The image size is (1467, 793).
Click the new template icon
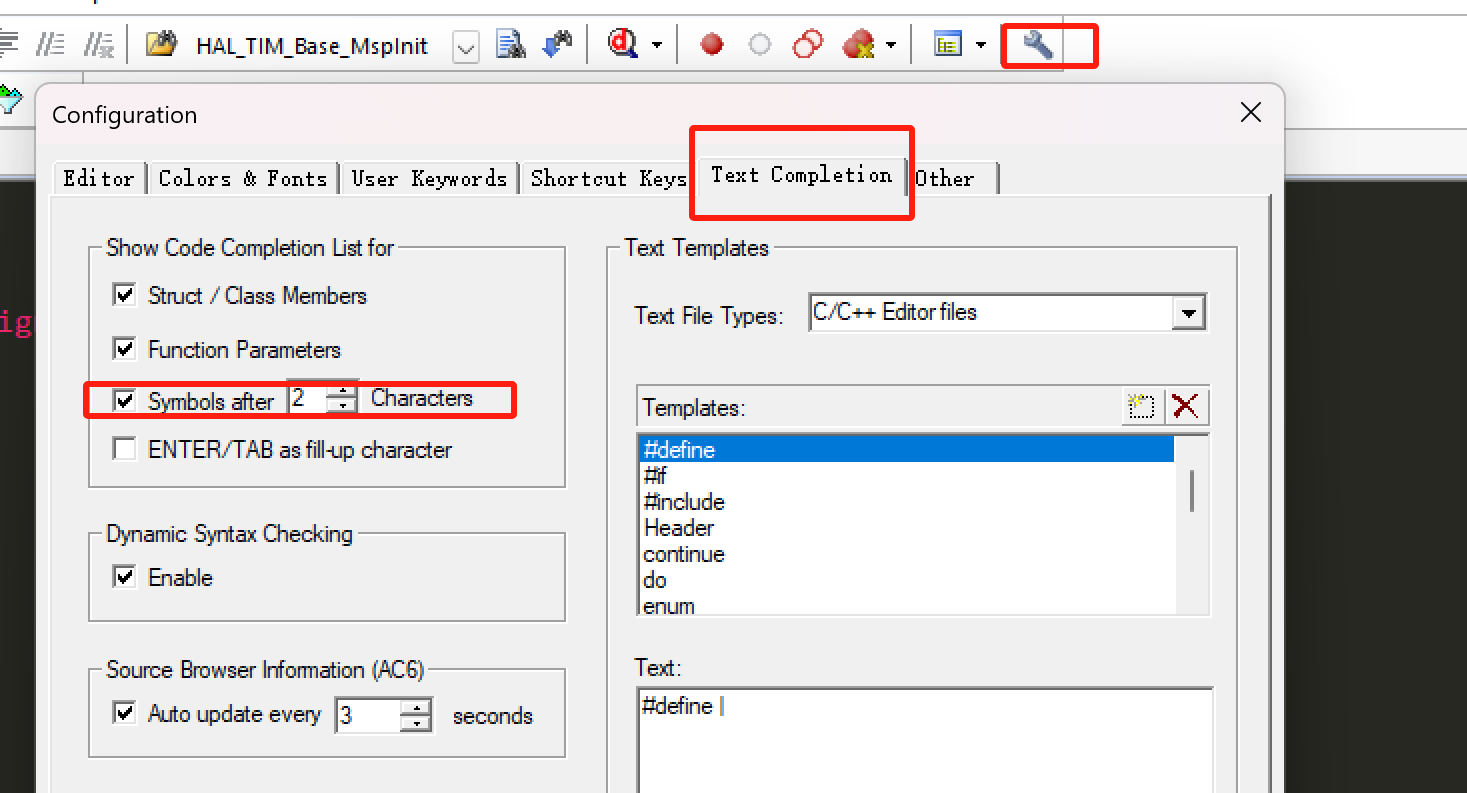[x=1141, y=406]
